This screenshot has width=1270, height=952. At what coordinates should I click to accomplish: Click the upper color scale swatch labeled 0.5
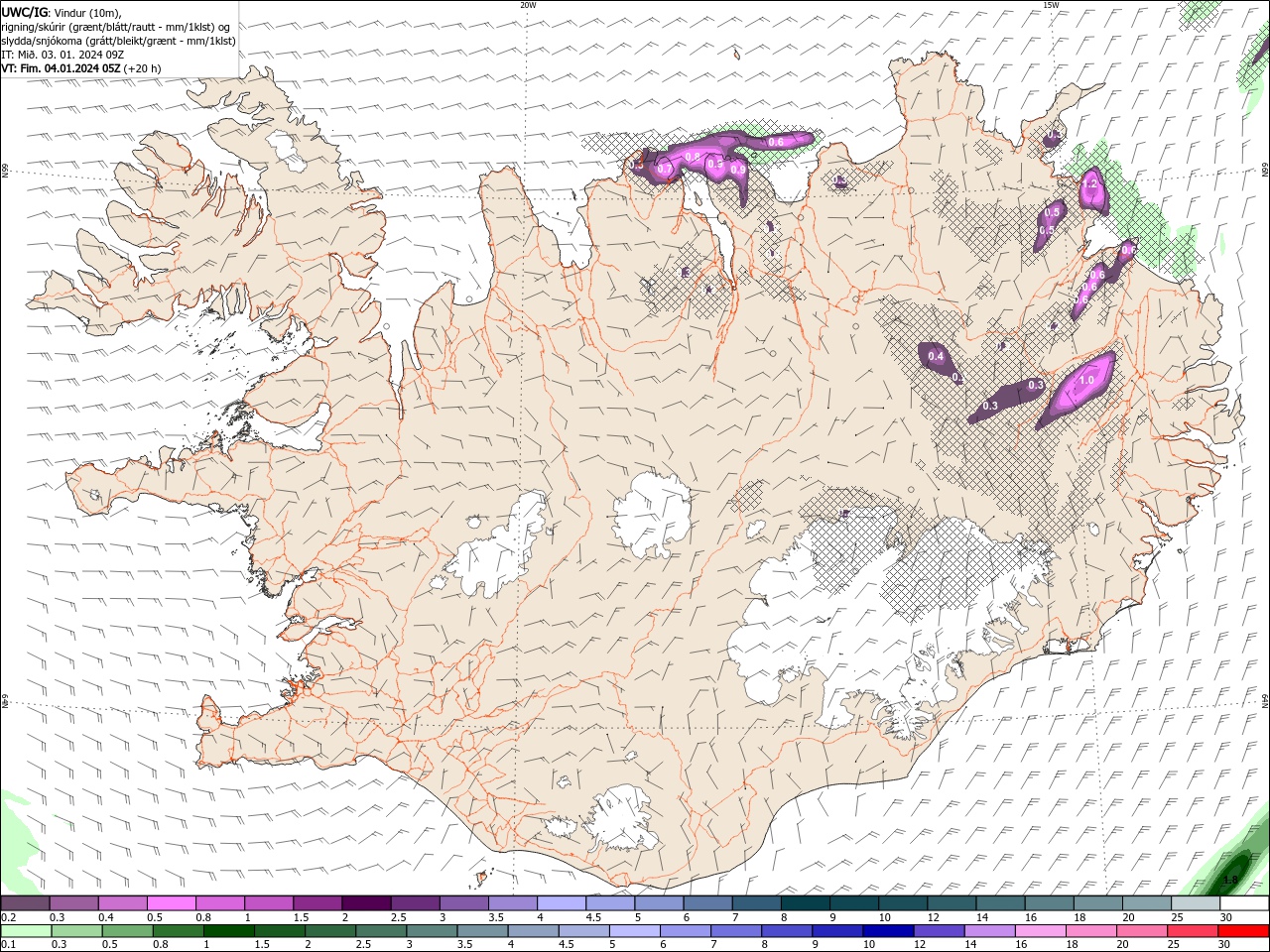[x=171, y=902]
